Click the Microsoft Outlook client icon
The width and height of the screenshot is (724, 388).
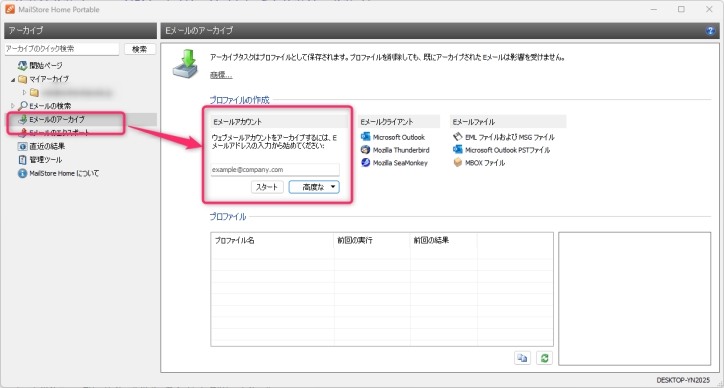pyautogui.click(x=366, y=137)
